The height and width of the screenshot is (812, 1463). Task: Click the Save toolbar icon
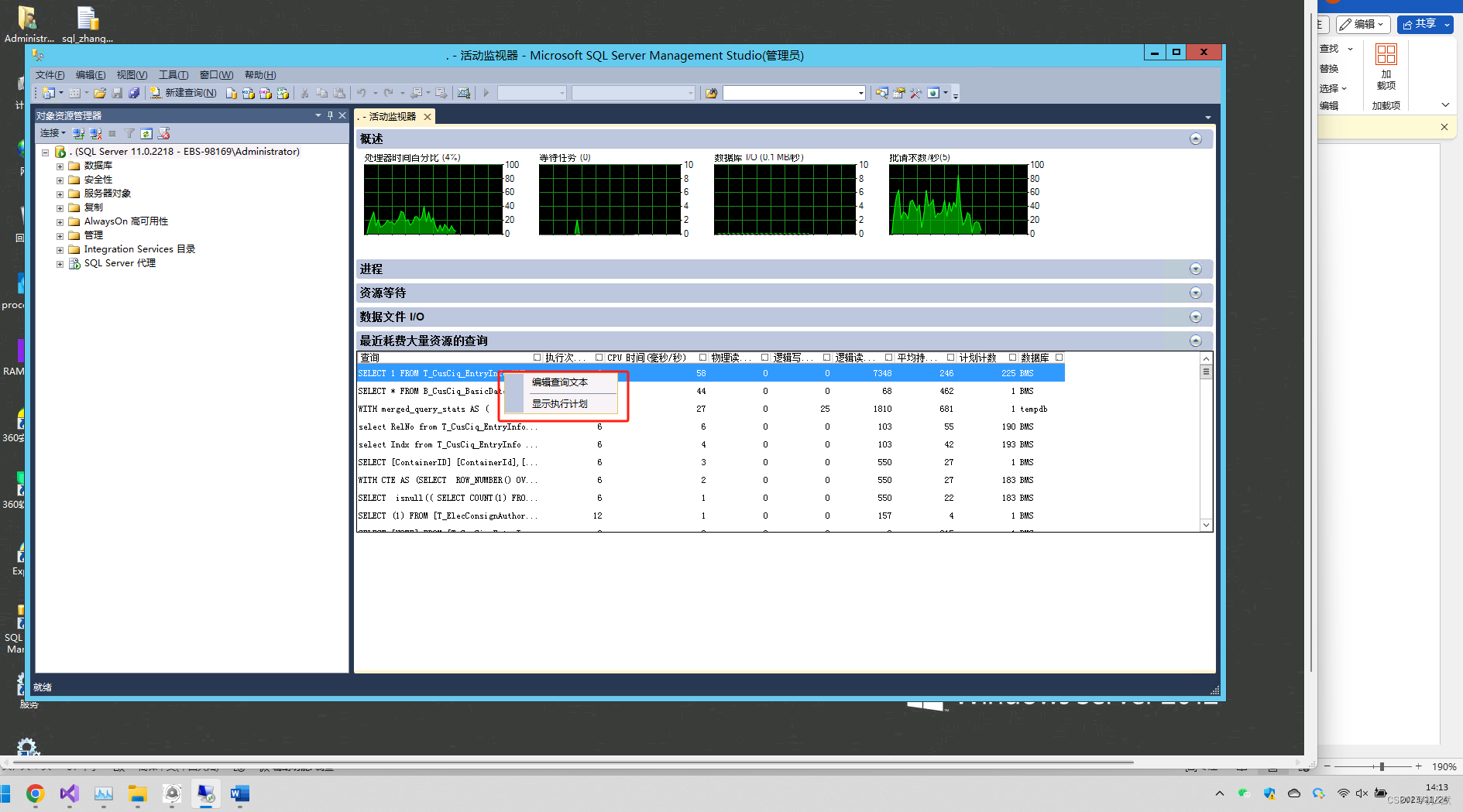click(117, 93)
